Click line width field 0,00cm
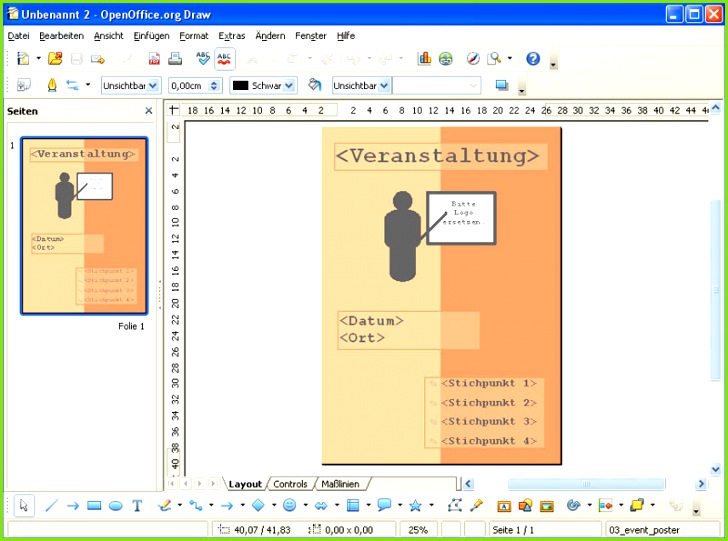 point(188,85)
